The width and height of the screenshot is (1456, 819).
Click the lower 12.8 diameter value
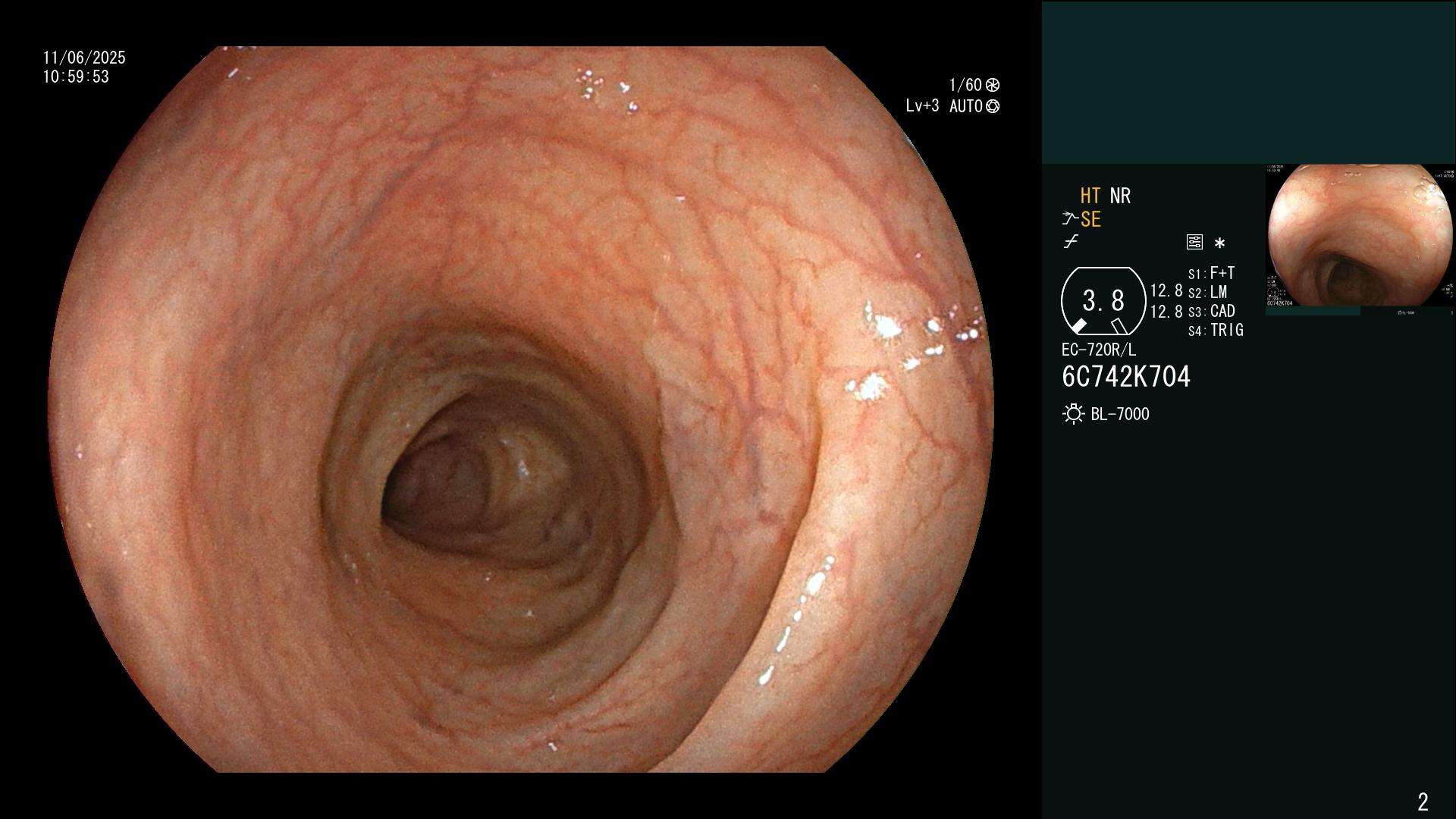click(1166, 311)
